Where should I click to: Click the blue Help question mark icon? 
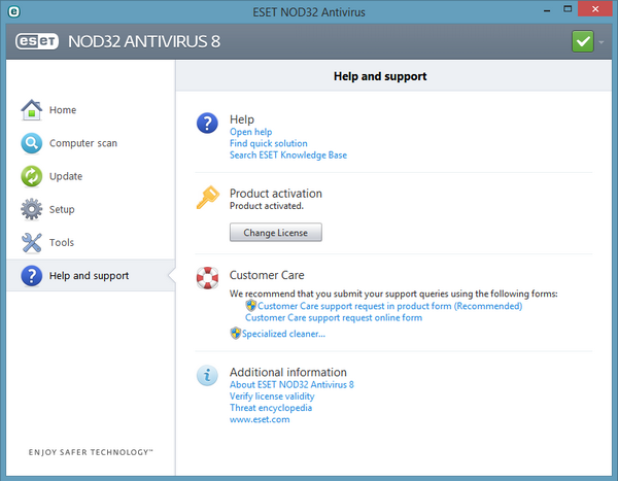[x=207, y=123]
